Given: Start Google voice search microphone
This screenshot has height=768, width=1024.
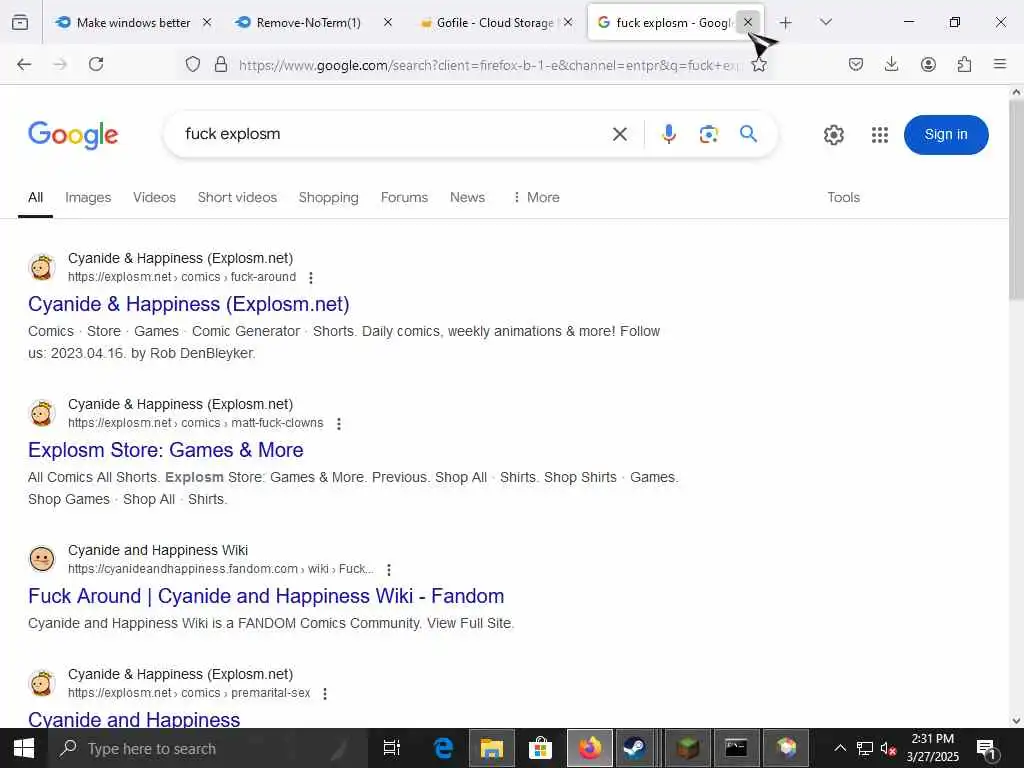Looking at the screenshot, I should click(x=669, y=135).
